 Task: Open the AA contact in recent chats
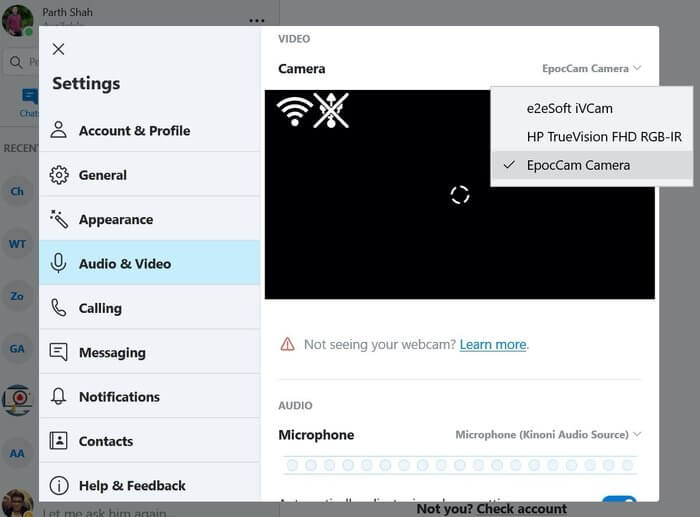[17, 454]
